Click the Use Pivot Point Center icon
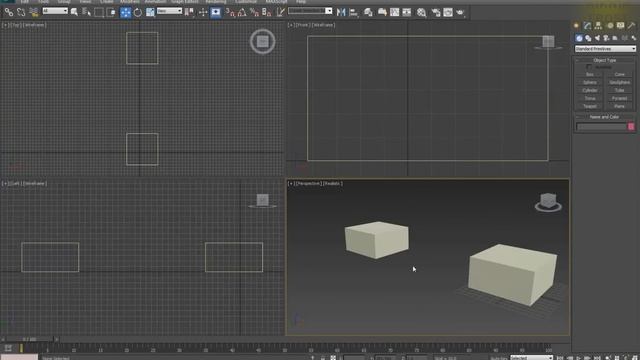The width and height of the screenshot is (640, 360). [189, 13]
